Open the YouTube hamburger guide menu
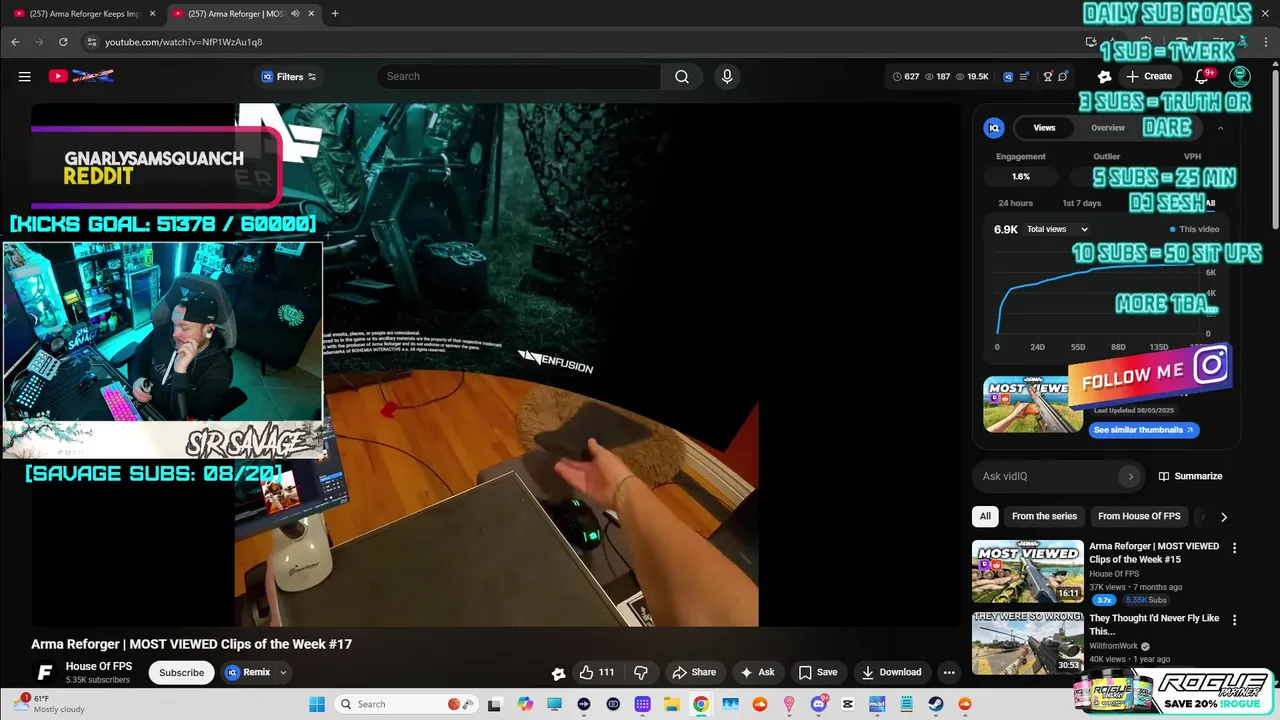The height and width of the screenshot is (720, 1280). 24,76
